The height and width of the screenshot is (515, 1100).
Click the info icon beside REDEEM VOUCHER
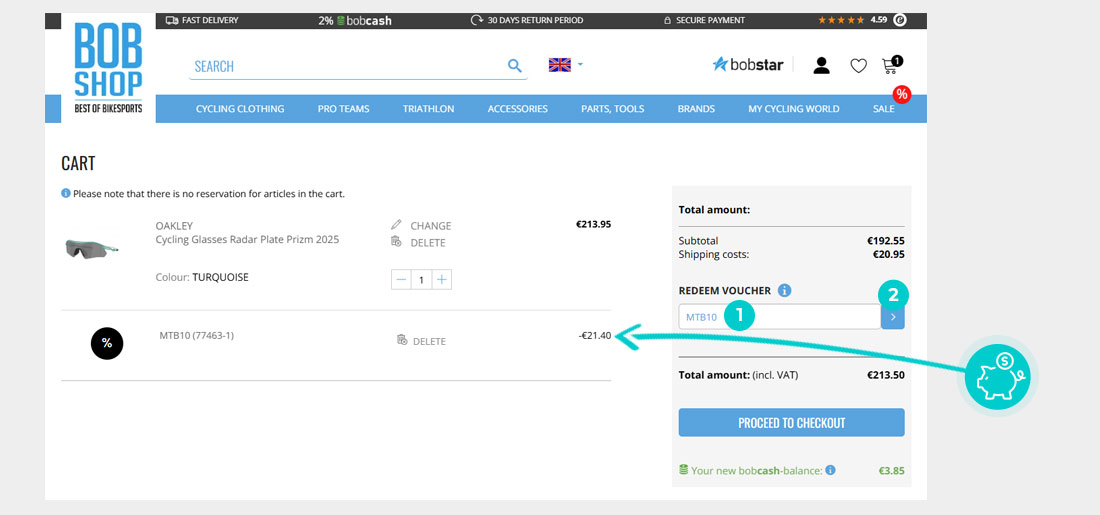pyautogui.click(x=784, y=290)
